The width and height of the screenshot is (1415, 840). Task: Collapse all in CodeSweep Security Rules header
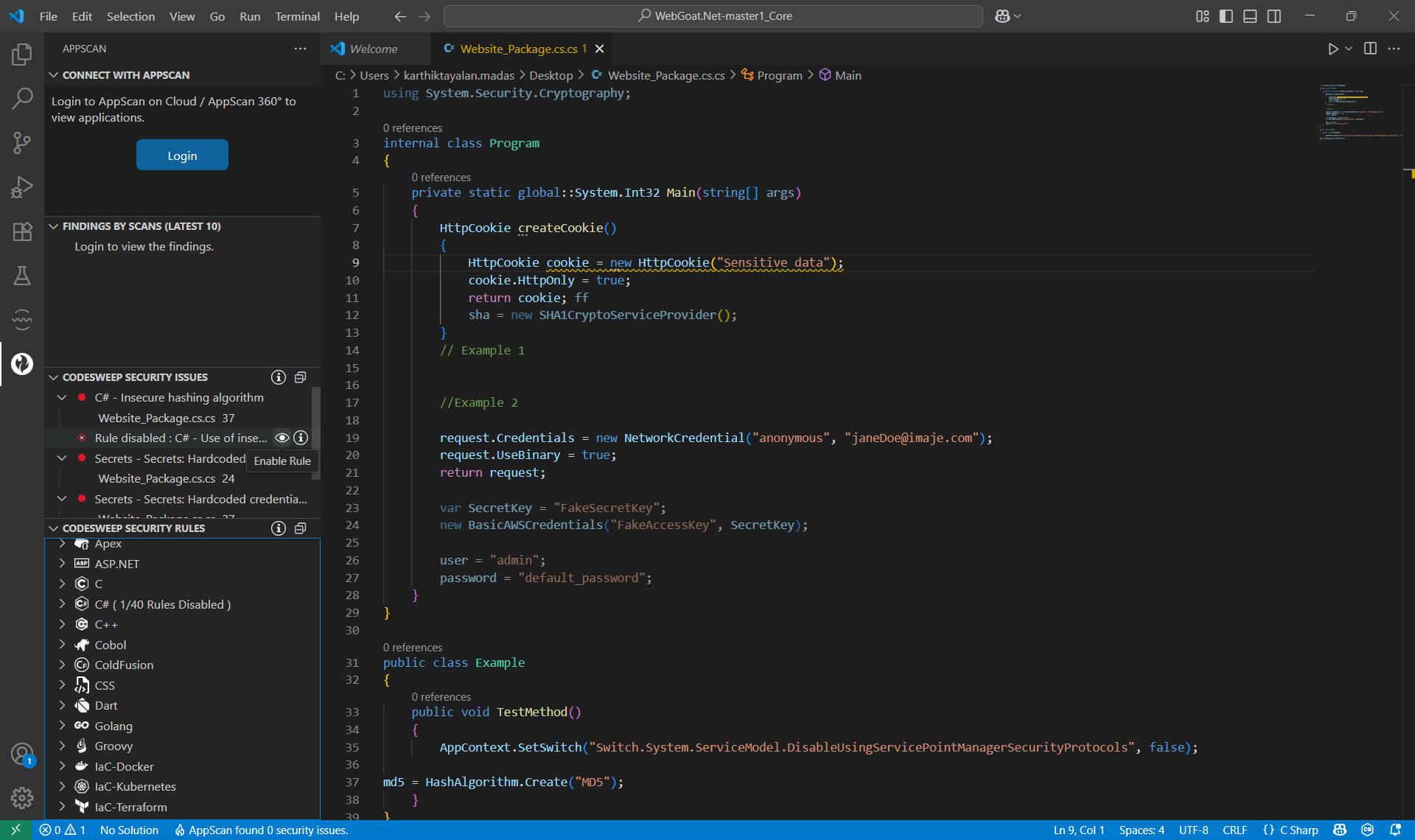pyautogui.click(x=300, y=528)
